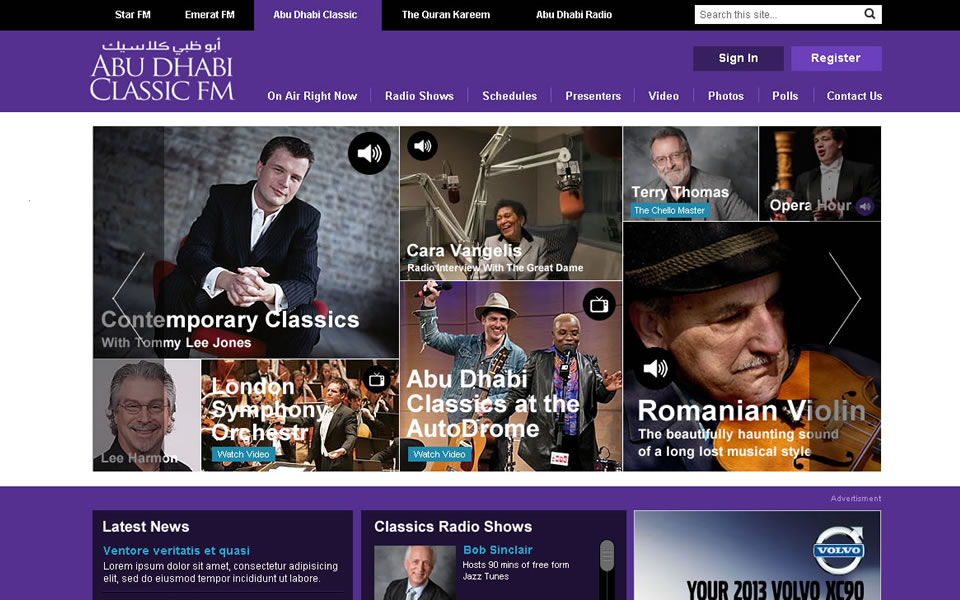Watch Video for London Symphony Orchestra

pos(243,454)
